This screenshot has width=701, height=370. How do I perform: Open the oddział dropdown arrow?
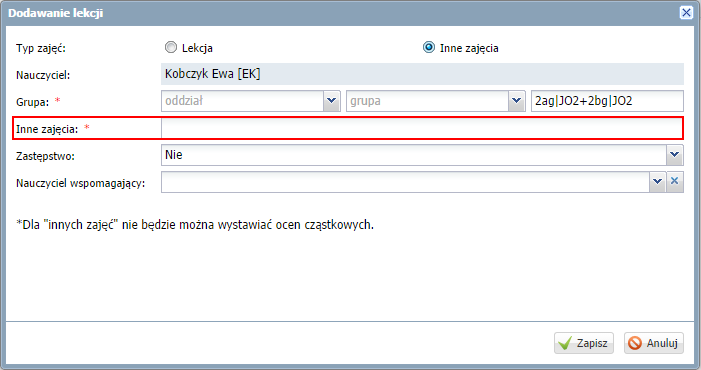coord(332,101)
